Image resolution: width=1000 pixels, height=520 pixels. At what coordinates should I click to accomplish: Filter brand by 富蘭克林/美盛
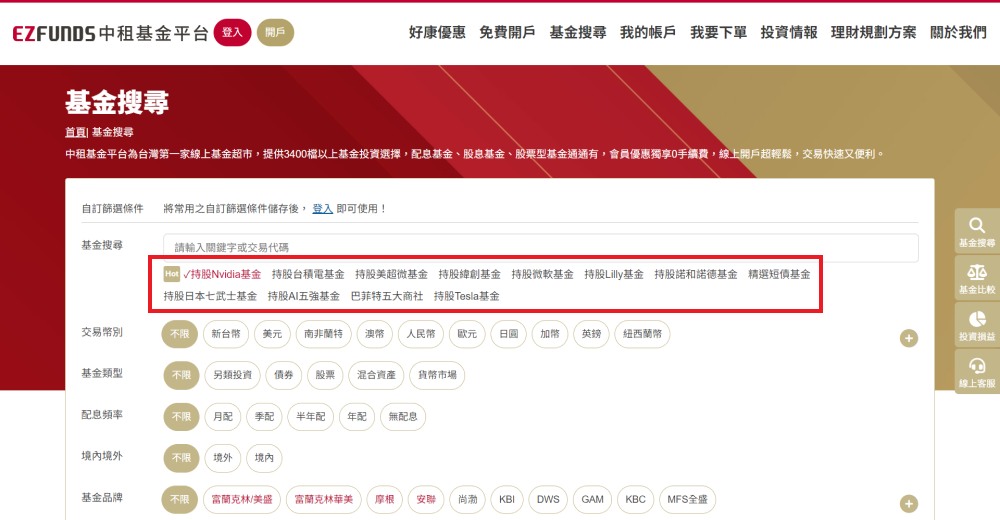pos(242,500)
